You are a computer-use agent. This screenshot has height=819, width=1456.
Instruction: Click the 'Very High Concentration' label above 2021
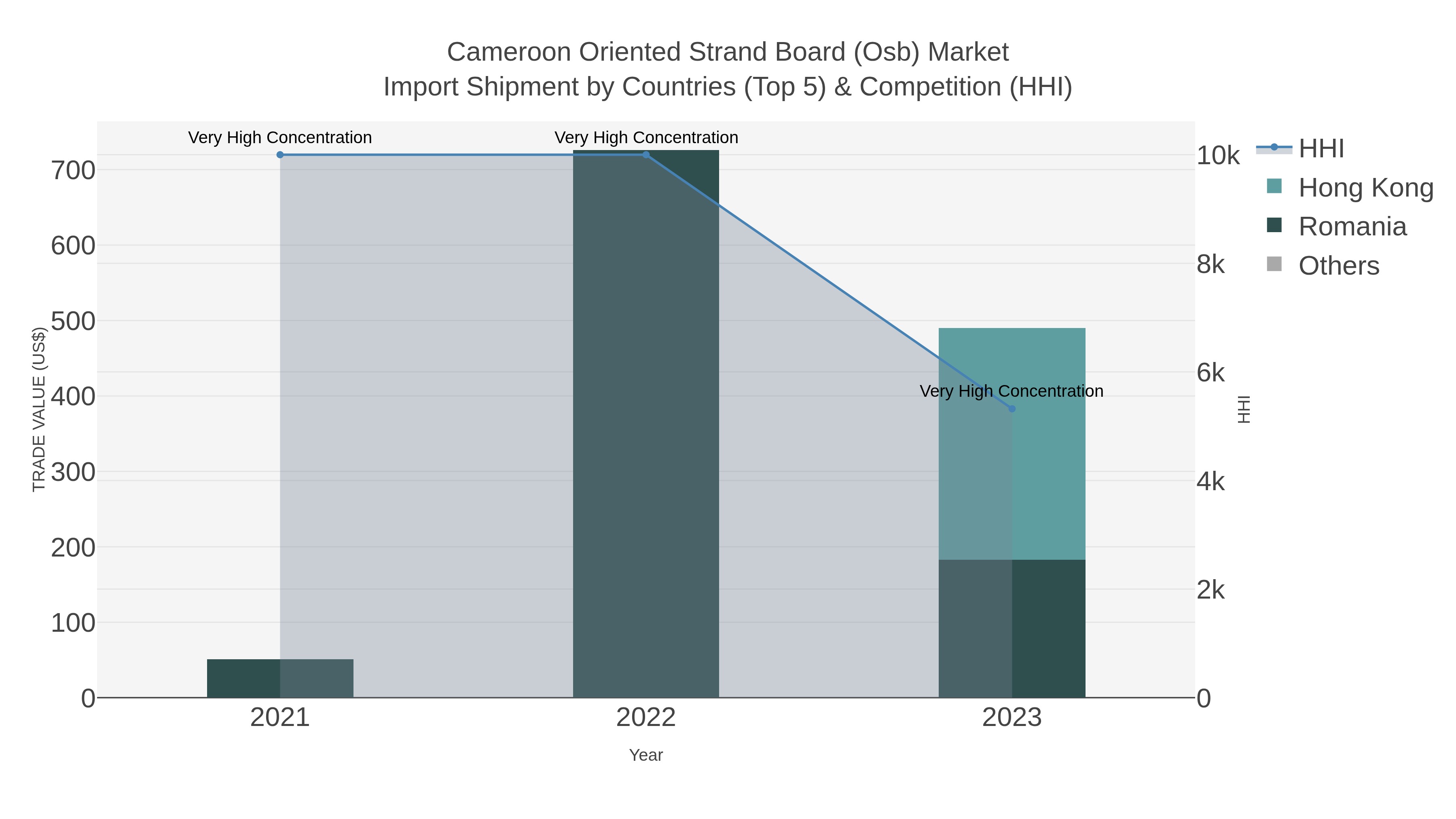point(280,138)
